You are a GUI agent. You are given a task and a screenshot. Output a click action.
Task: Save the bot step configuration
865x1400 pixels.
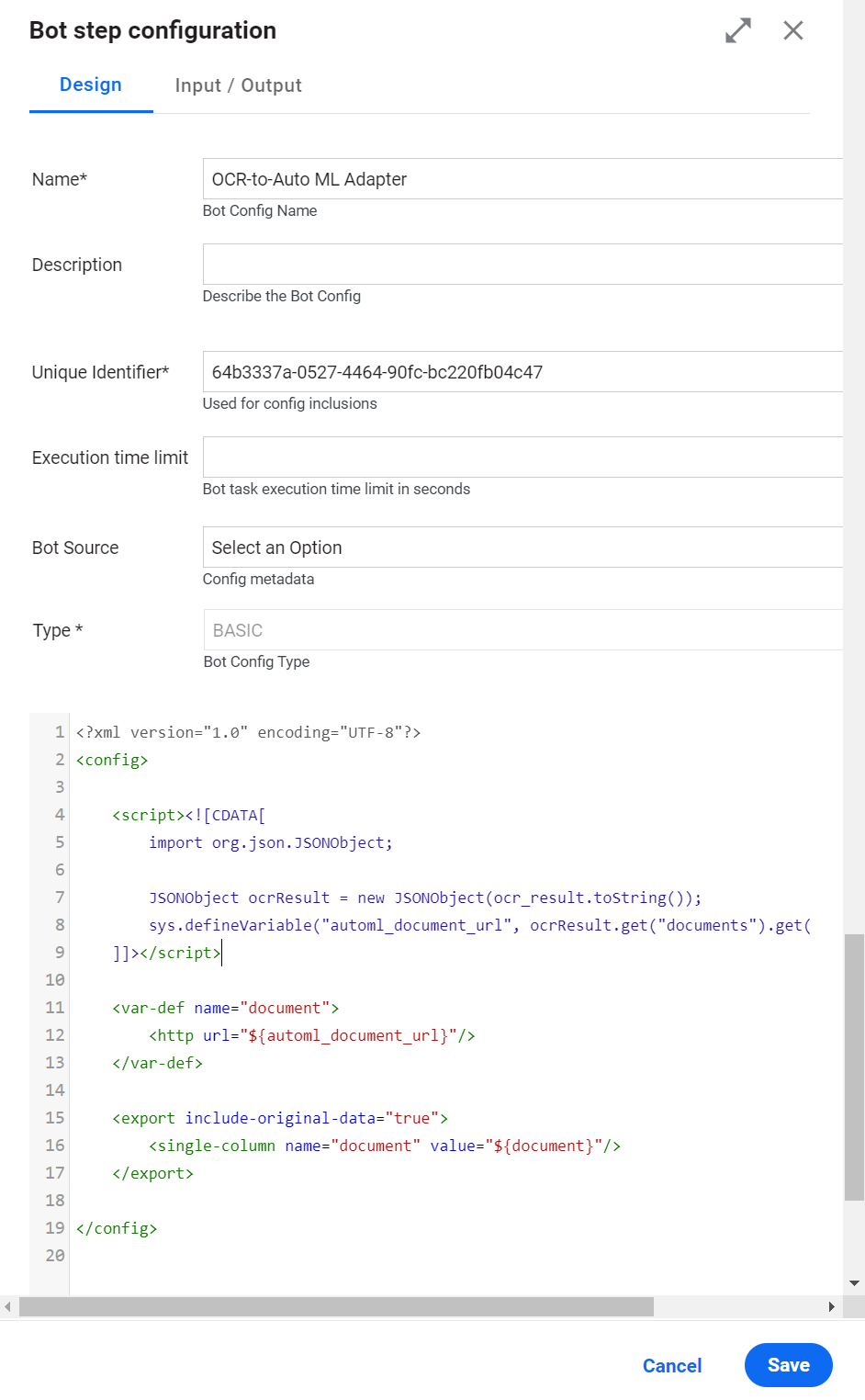pyautogui.click(x=789, y=1365)
